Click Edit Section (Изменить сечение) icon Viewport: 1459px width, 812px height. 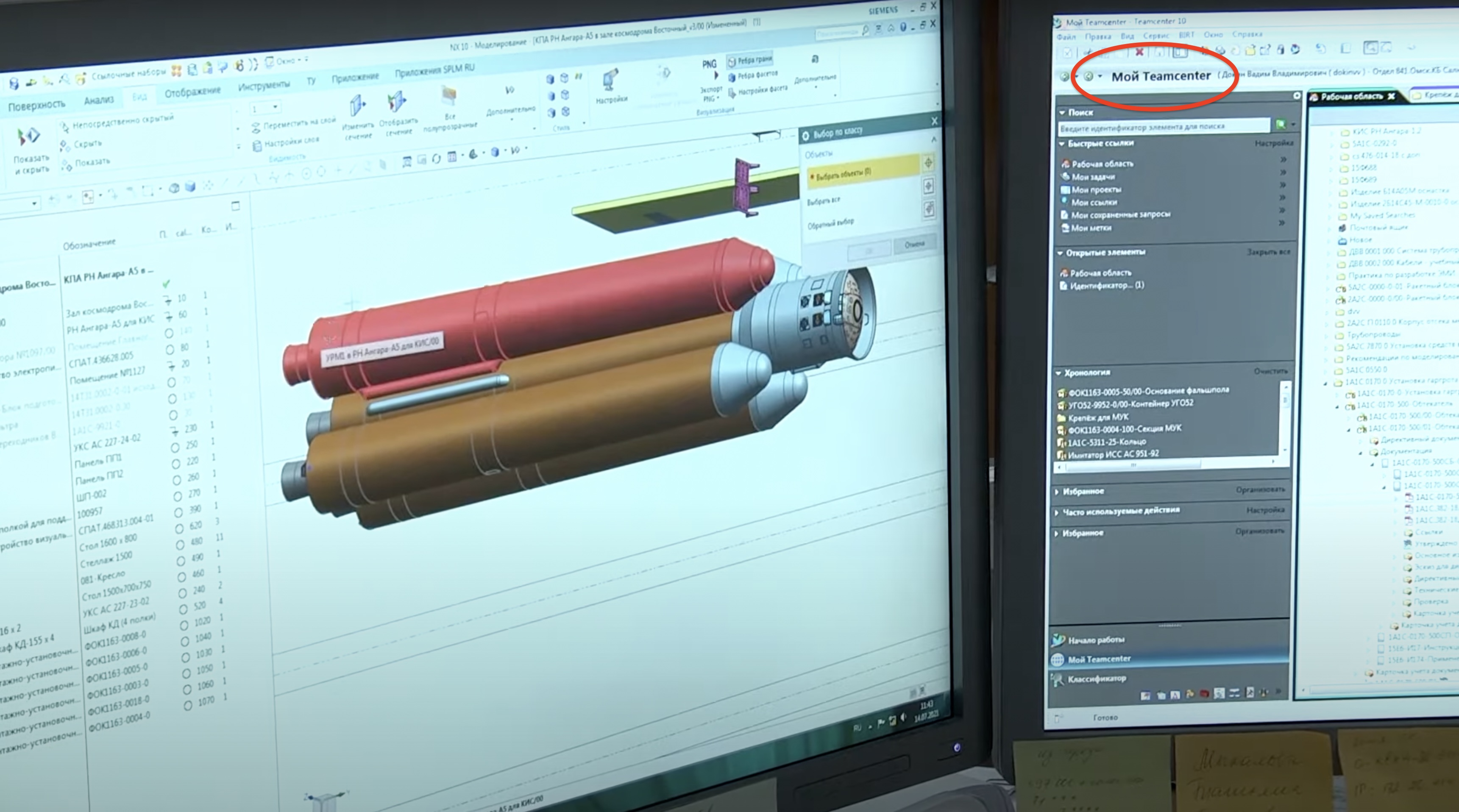tap(357, 106)
